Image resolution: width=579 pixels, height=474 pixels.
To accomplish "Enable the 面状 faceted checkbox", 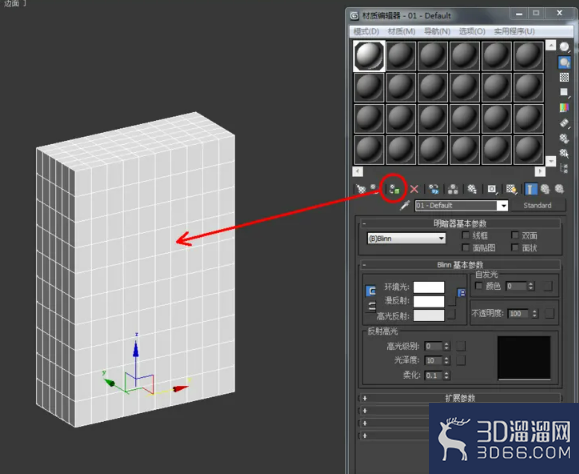I will (x=515, y=247).
